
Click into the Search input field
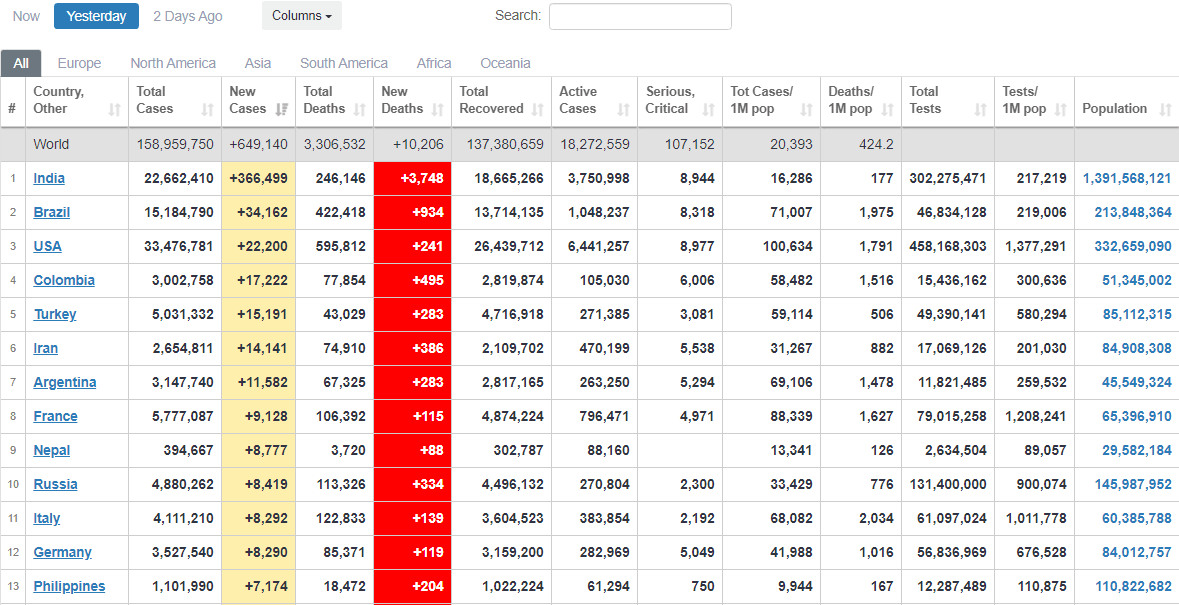pyautogui.click(x=640, y=16)
